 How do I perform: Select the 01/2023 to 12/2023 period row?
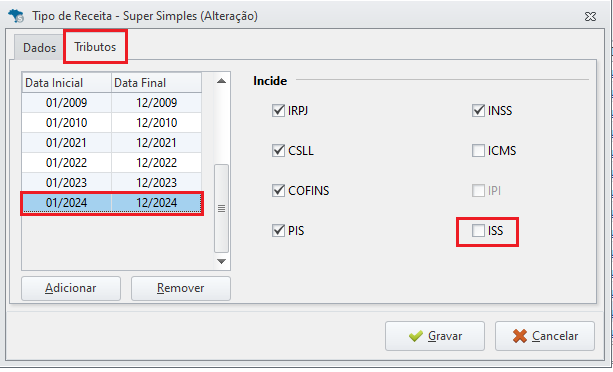pyautogui.click(x=112, y=182)
